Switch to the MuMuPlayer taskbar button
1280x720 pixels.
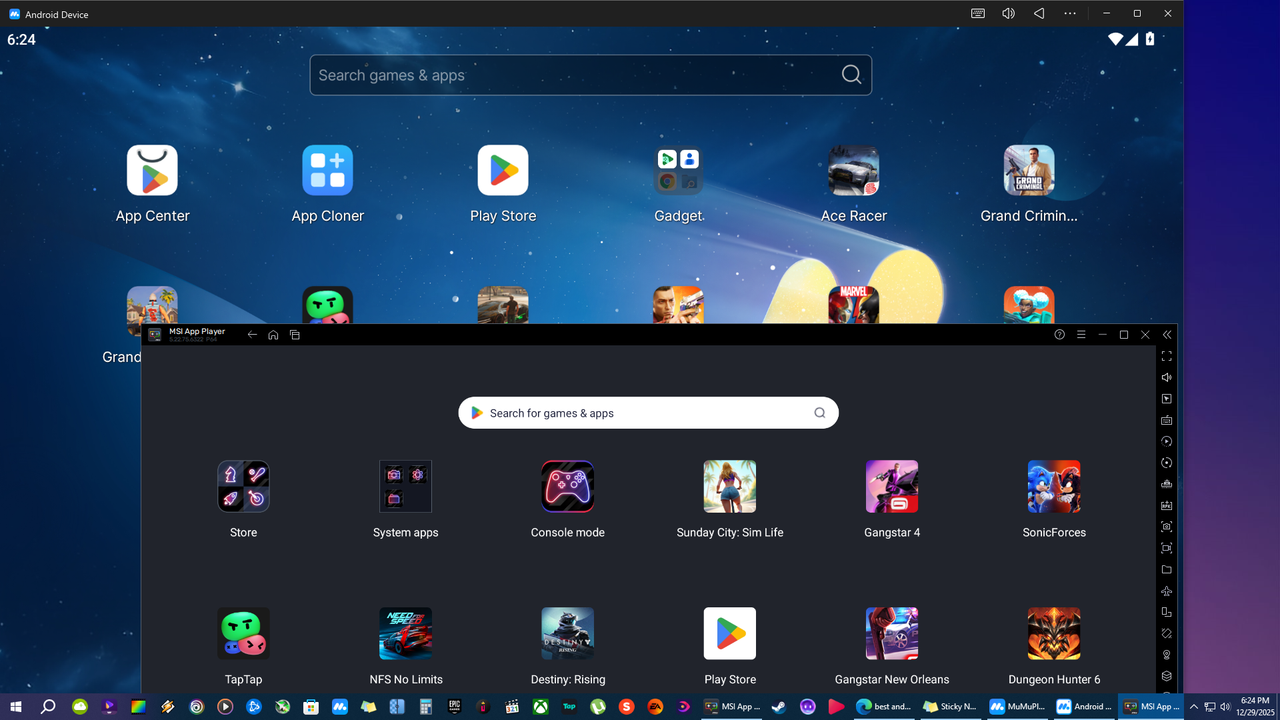coord(1017,706)
